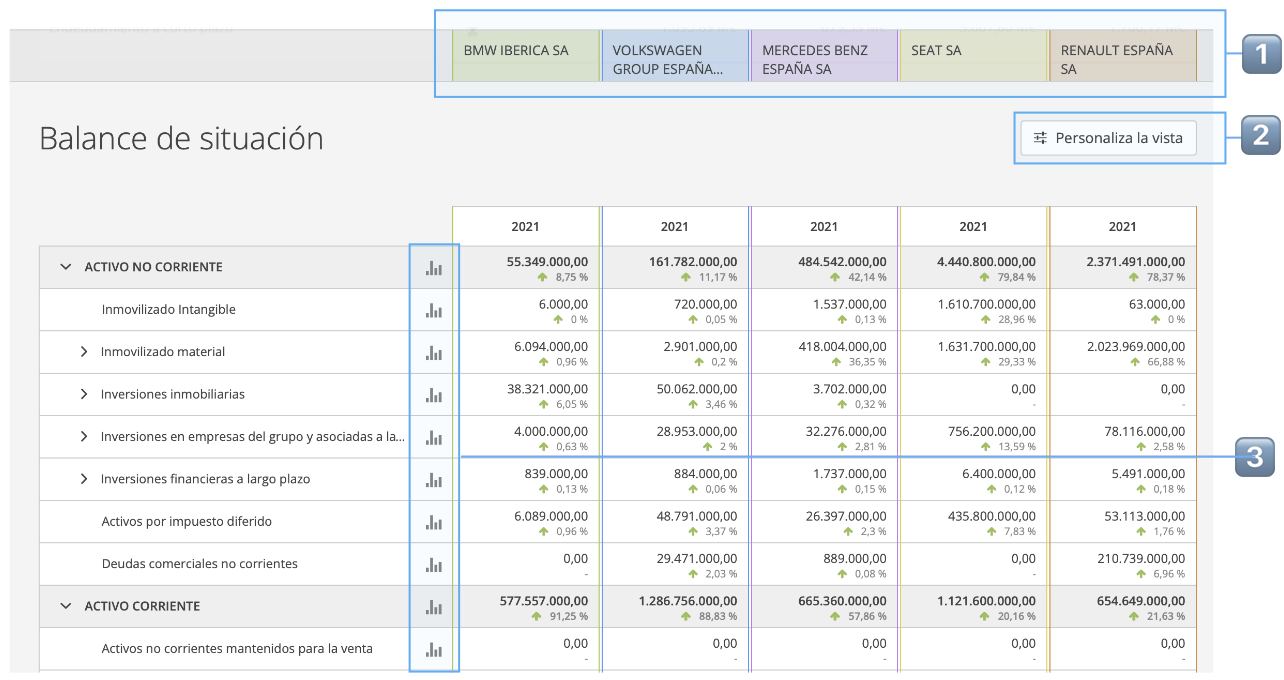View chart for Deudas comerciales no corrientes
The width and height of the screenshot is (1284, 680).
tap(433, 564)
